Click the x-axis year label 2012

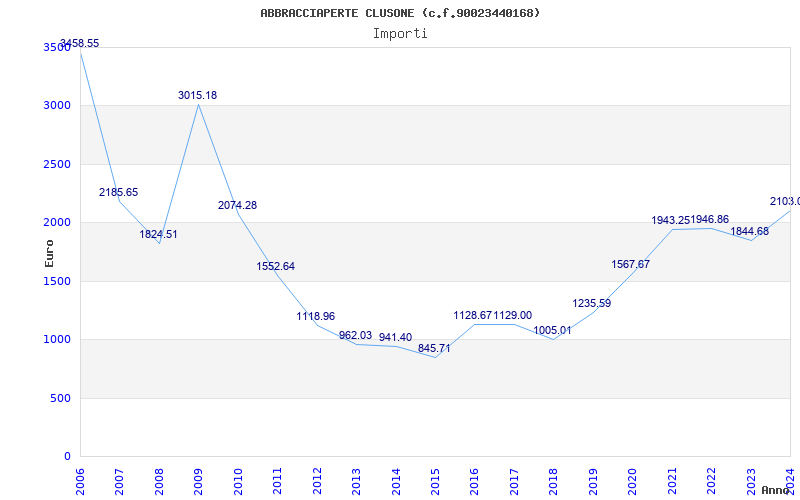[317, 482]
